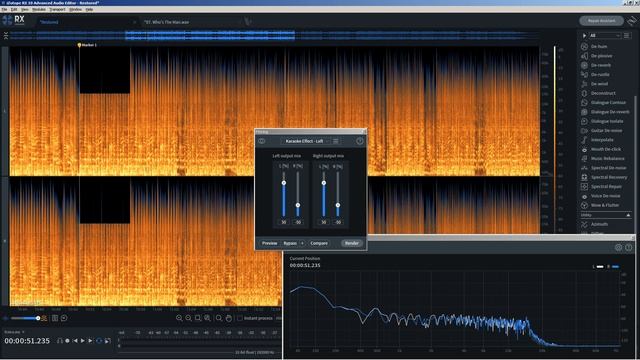Click the zoom to selection icon
640x360 pixels.
198,318
